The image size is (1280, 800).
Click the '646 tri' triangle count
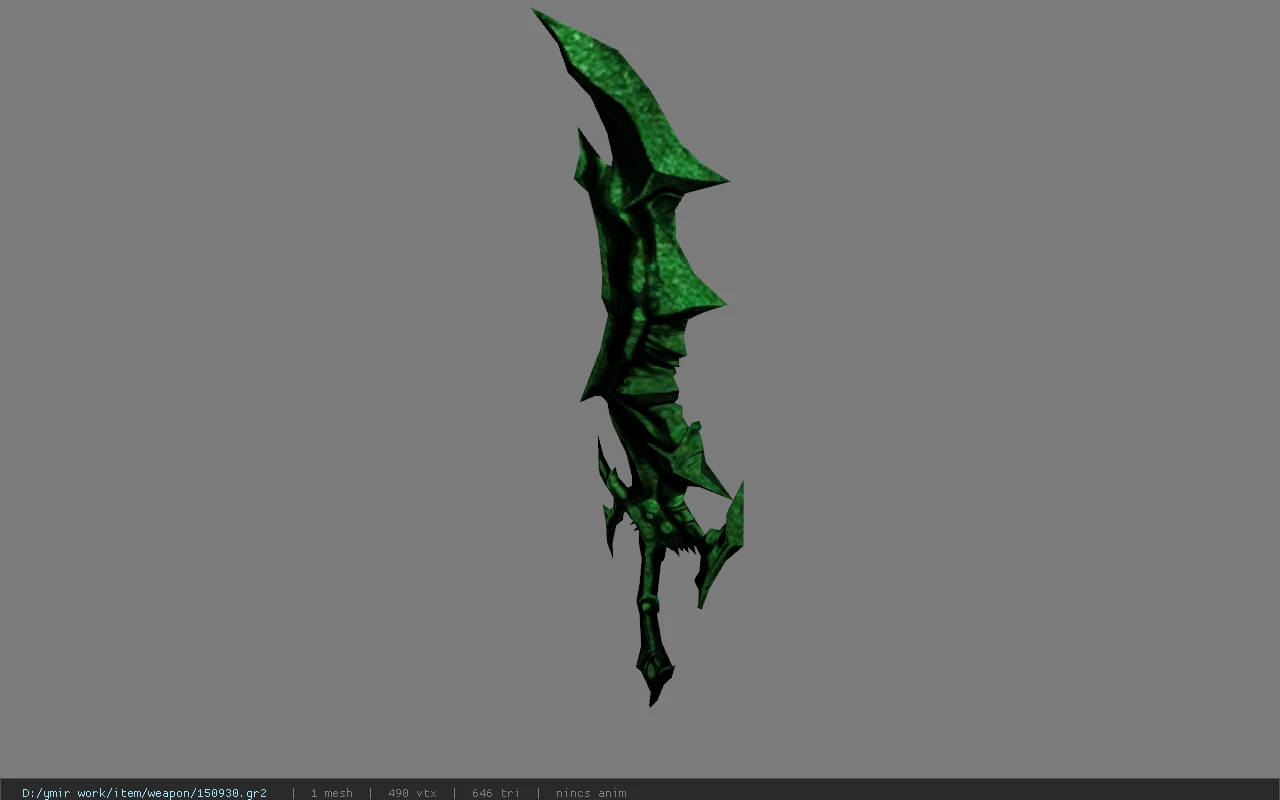495,793
